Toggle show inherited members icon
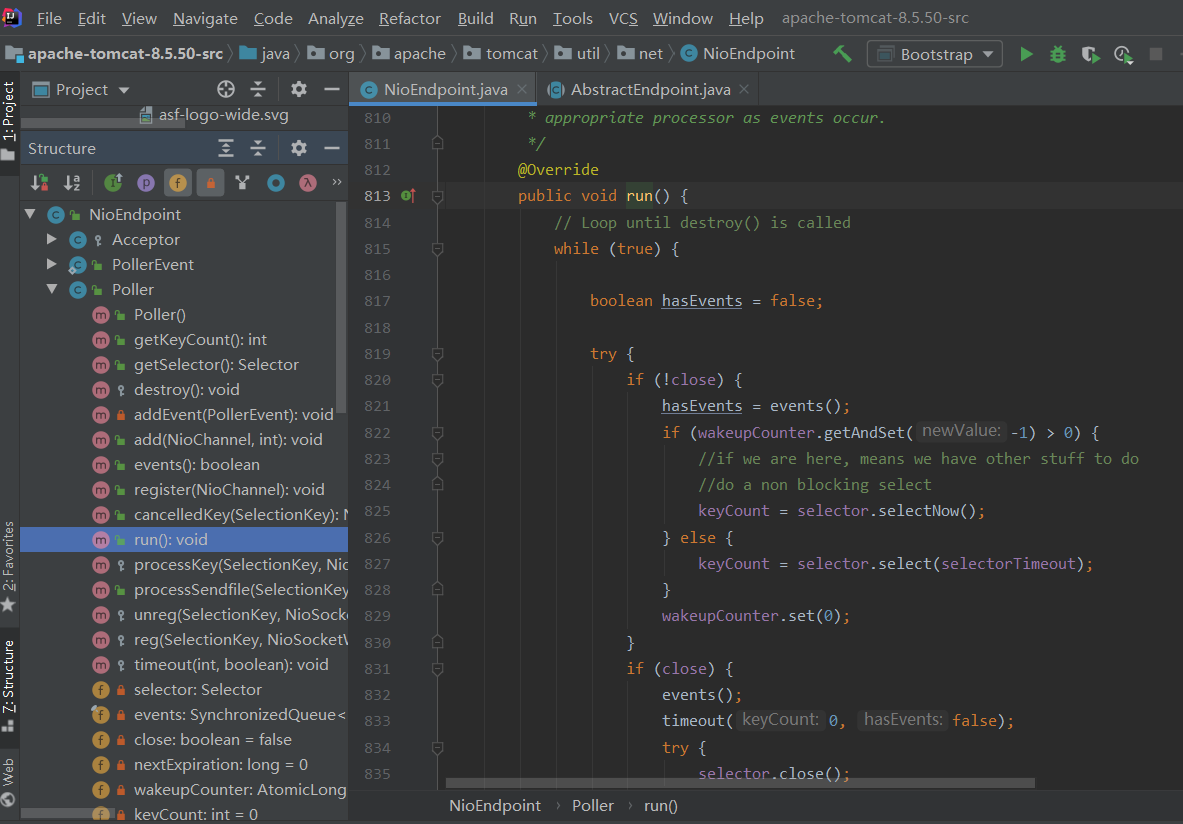This screenshot has width=1183, height=824. (113, 183)
